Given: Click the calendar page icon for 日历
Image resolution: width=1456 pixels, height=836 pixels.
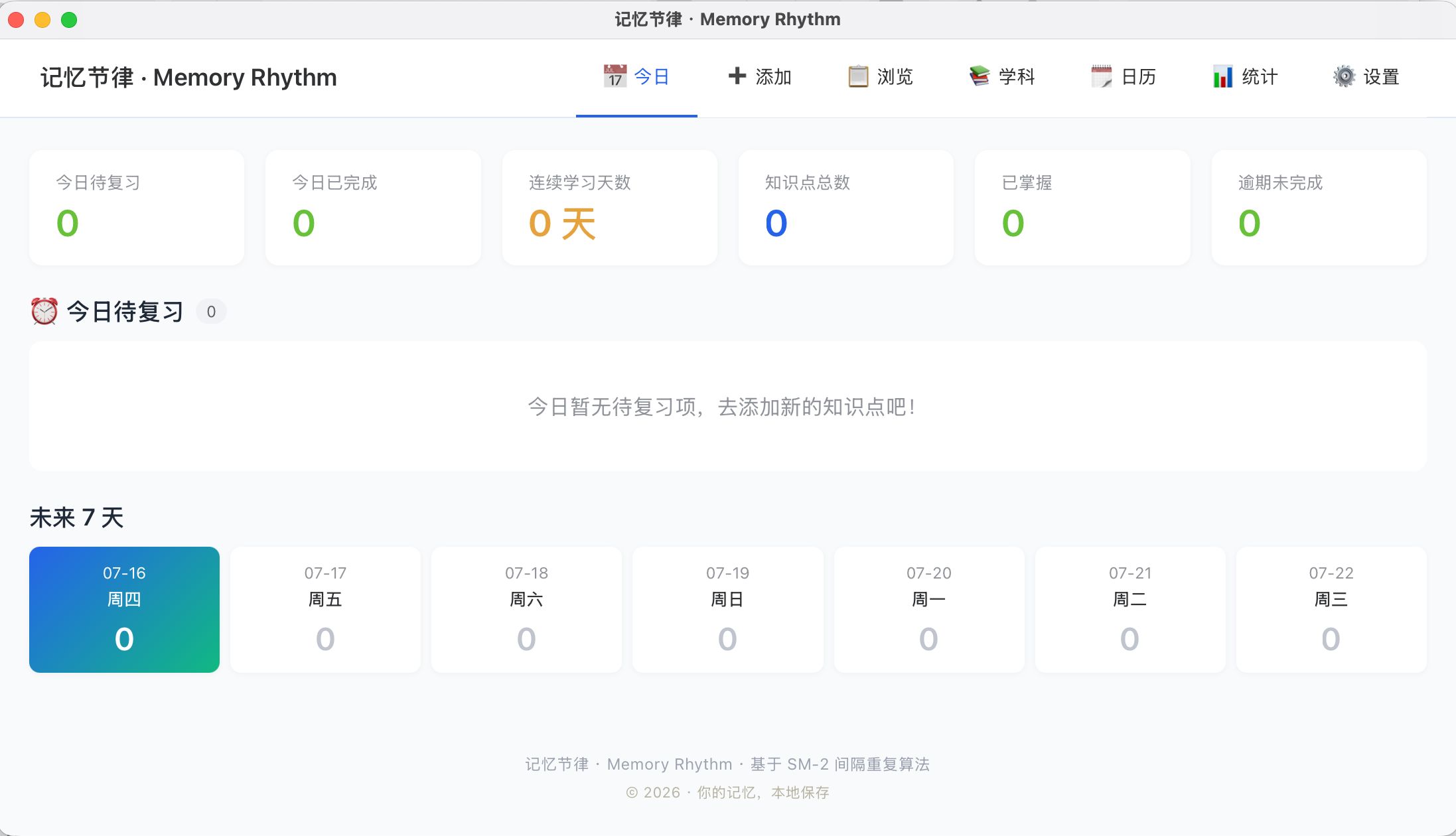Looking at the screenshot, I should pyautogui.click(x=1101, y=76).
